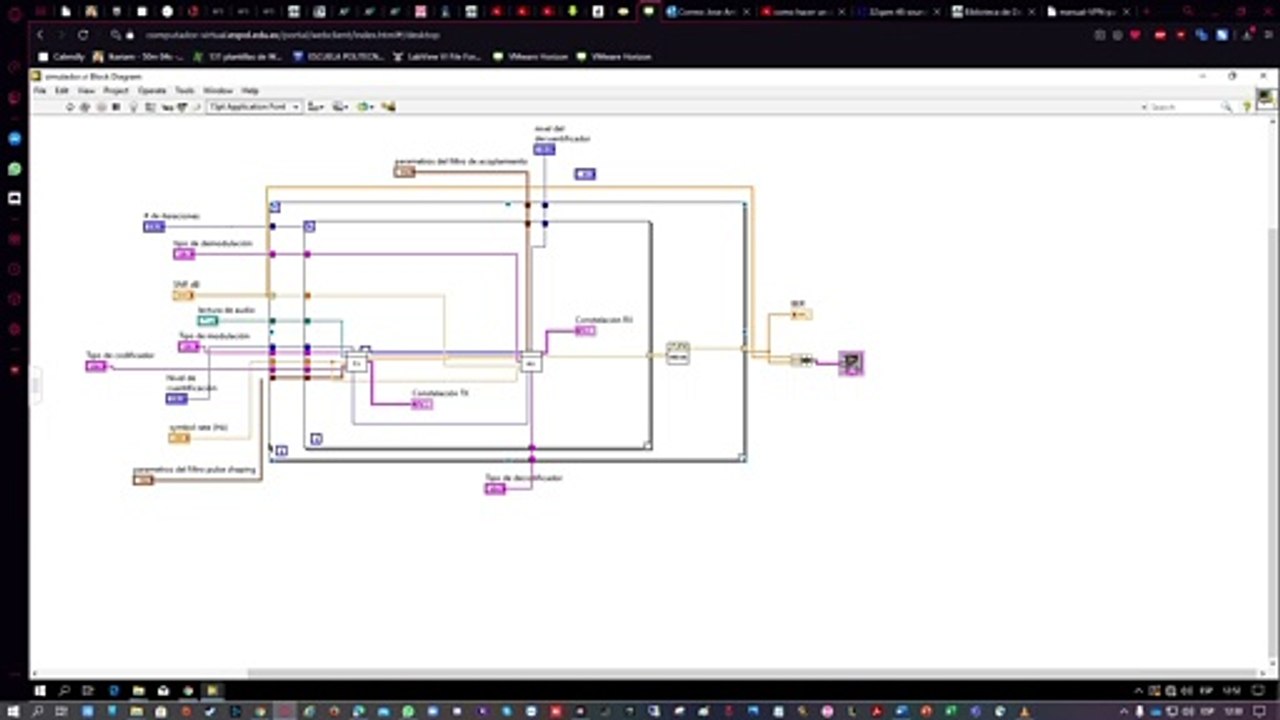This screenshot has height=720, width=1280.
Task: Abort execution with the stop icon
Action: (101, 107)
